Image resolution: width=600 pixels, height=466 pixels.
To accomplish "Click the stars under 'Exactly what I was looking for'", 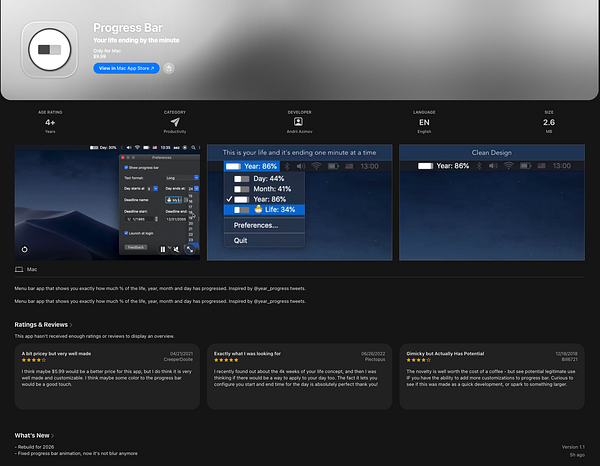I will click(226, 360).
